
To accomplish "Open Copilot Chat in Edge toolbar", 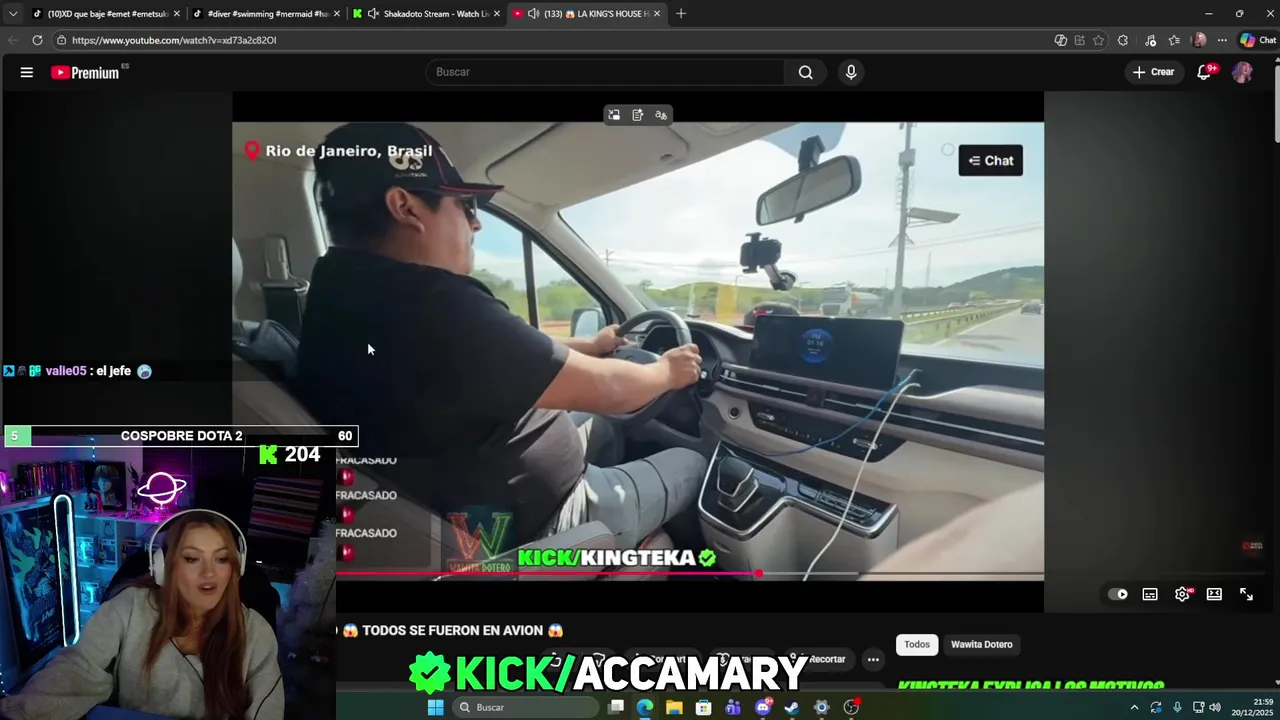I will coord(1258,40).
